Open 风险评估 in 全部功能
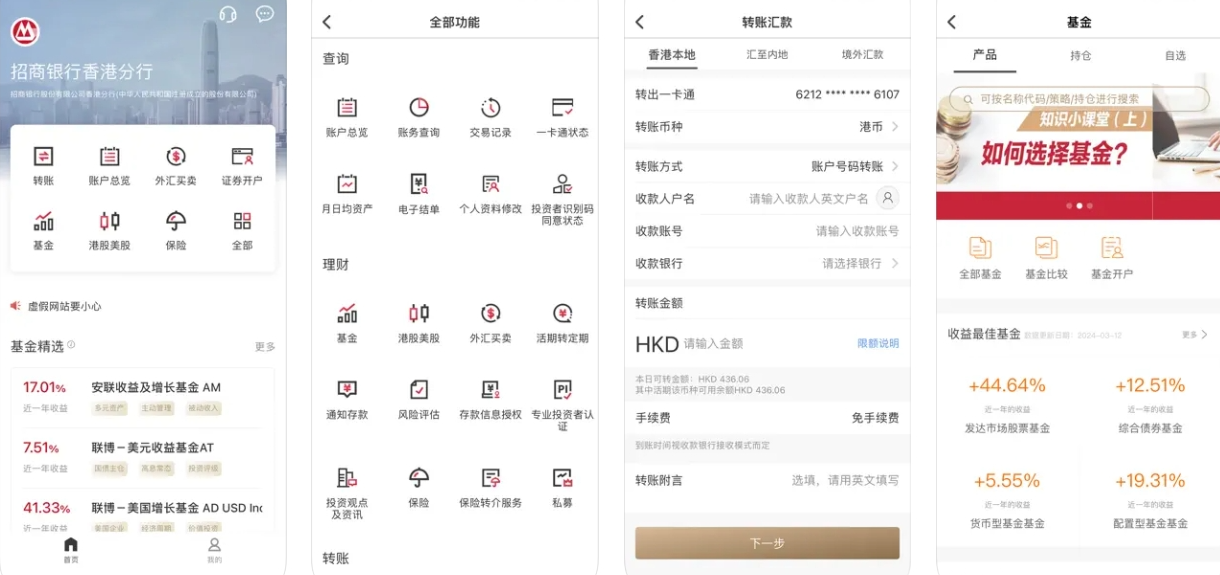Image resolution: width=1220 pixels, height=575 pixels. pyautogui.click(x=419, y=400)
